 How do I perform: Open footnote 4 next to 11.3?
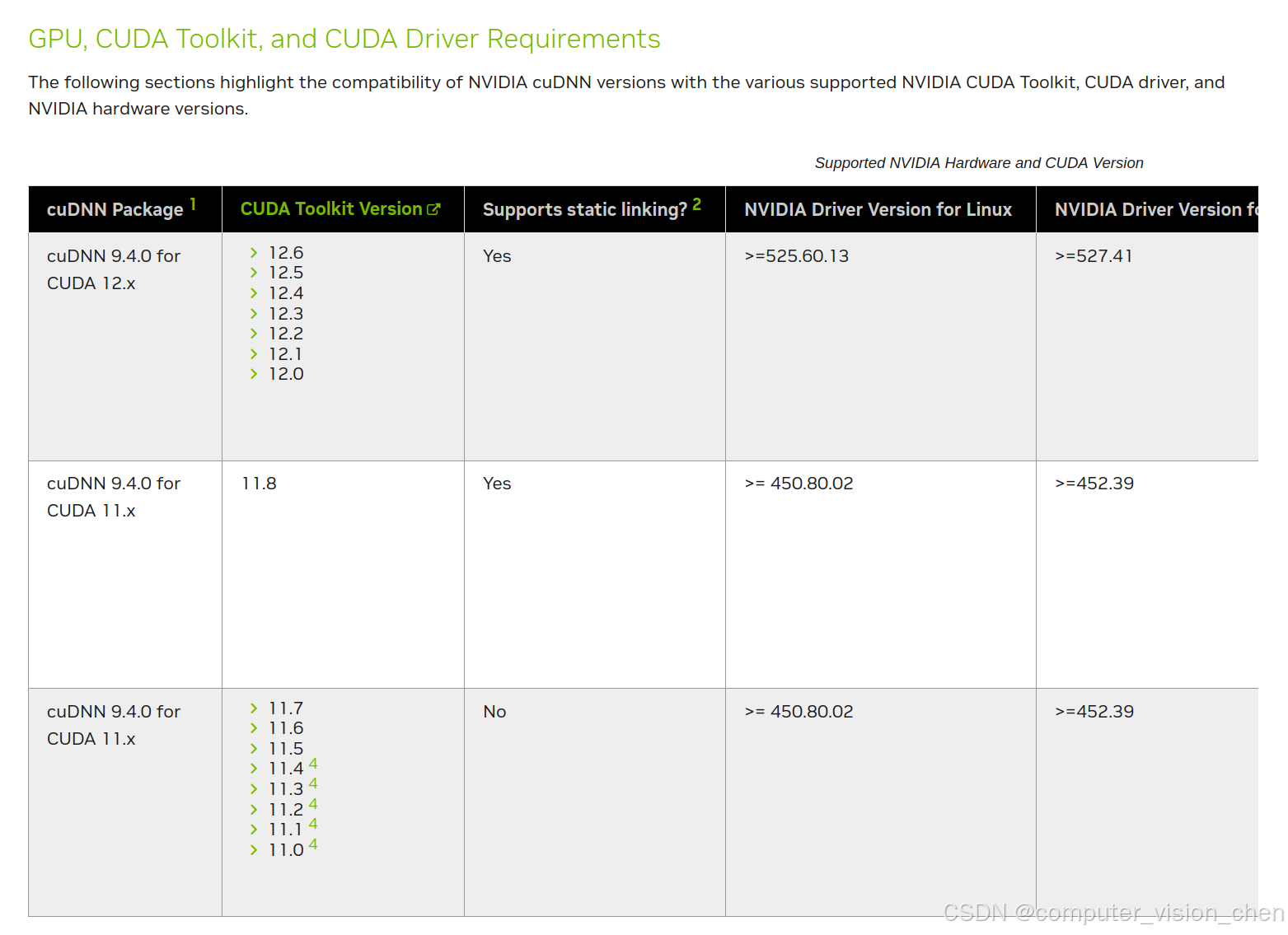point(313,783)
